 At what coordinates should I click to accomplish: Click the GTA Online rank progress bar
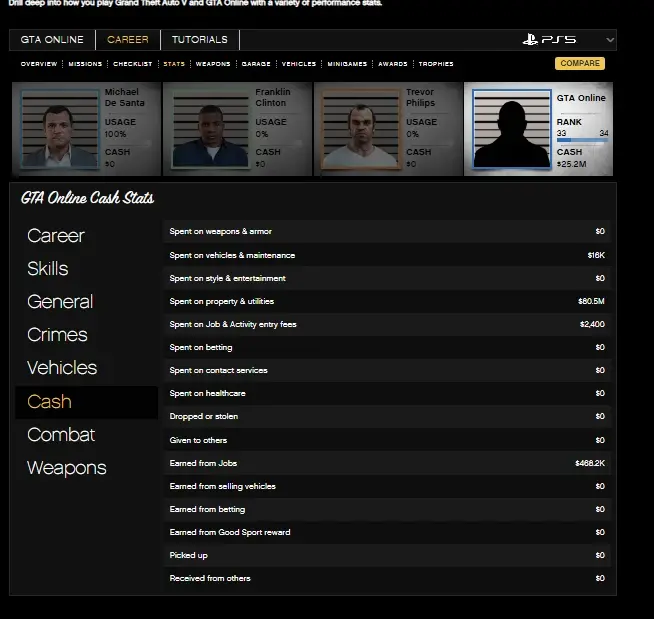(x=582, y=142)
